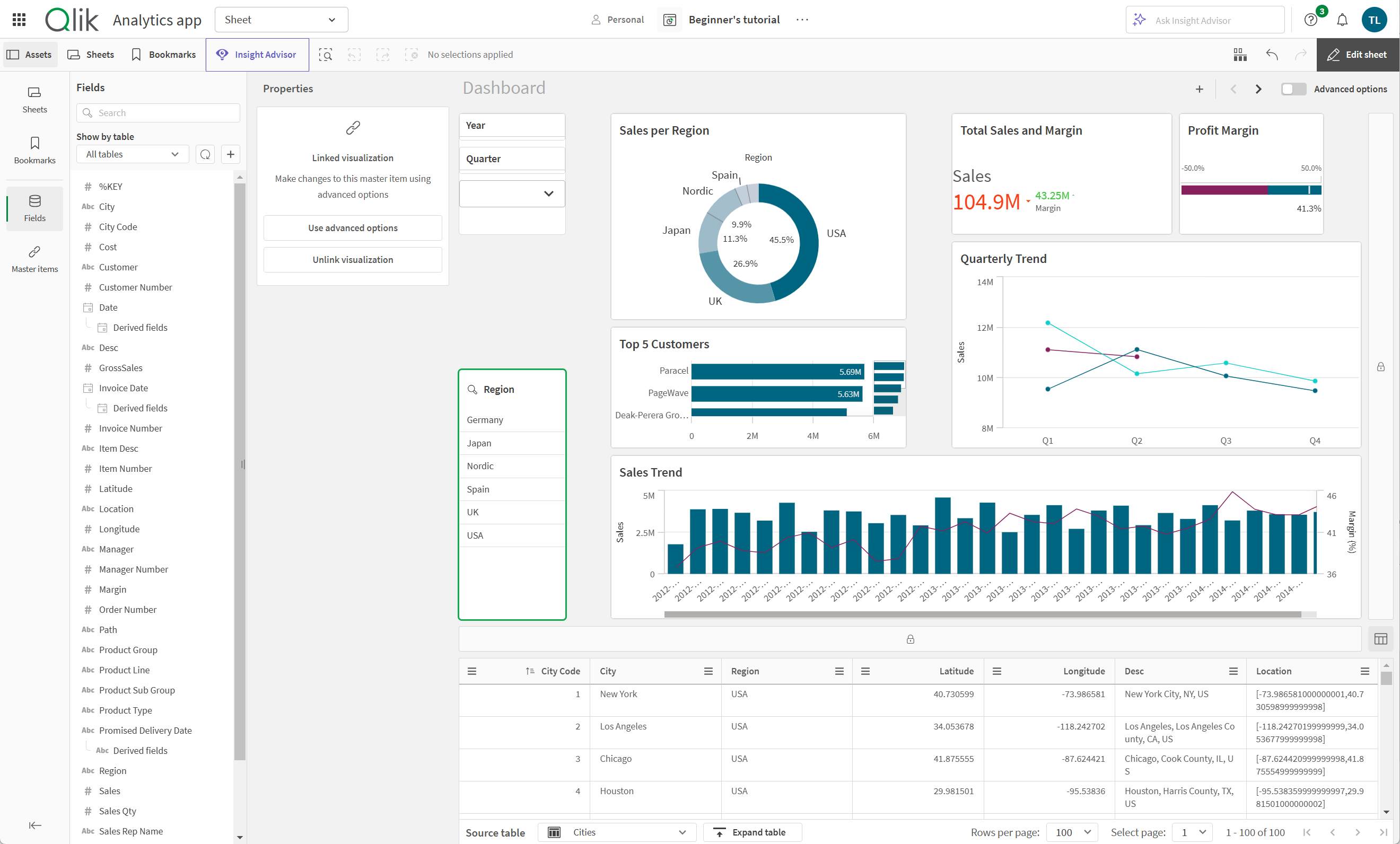Click the grid layout view icon
This screenshot has width=1400, height=844.
click(1240, 54)
